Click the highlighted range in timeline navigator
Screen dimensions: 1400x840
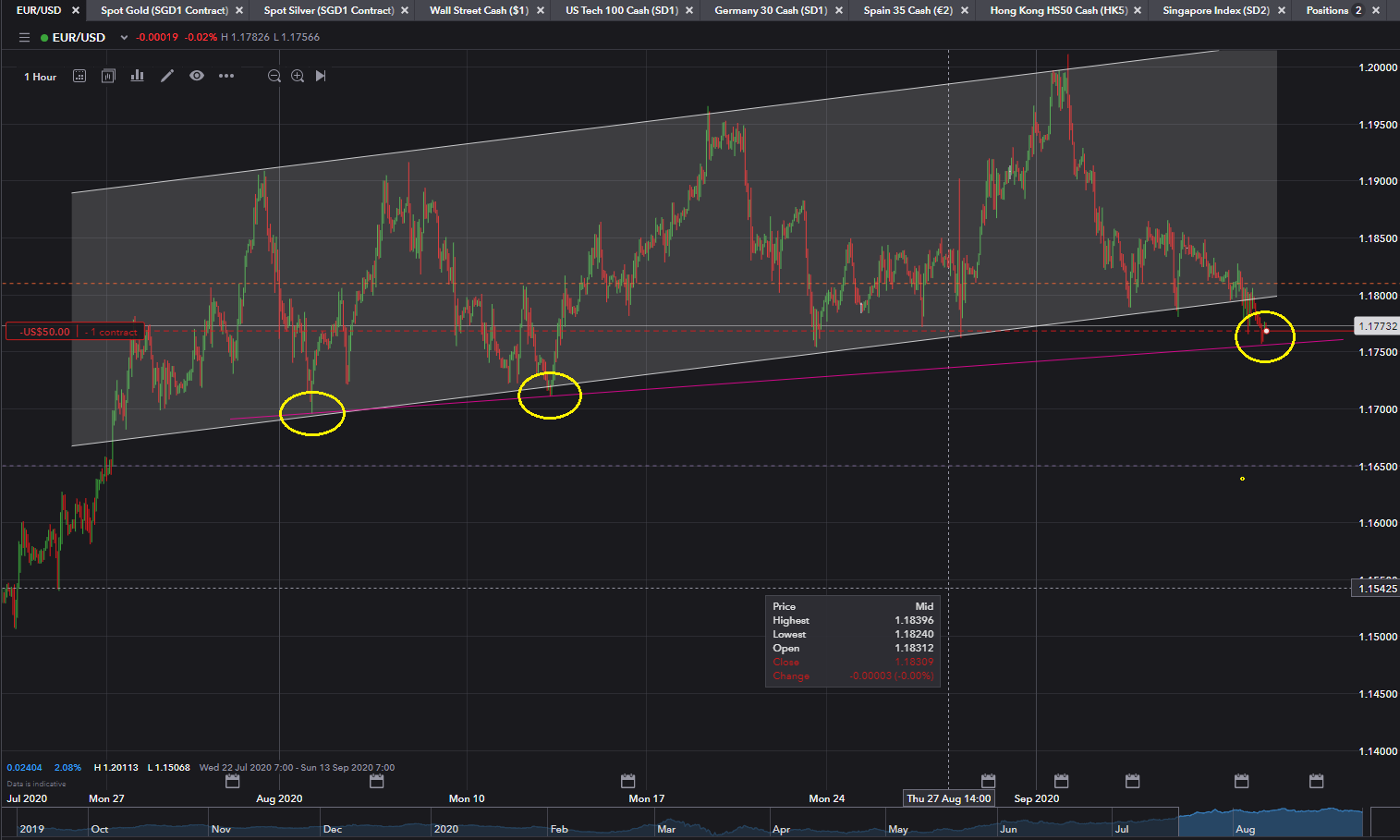[1271, 822]
